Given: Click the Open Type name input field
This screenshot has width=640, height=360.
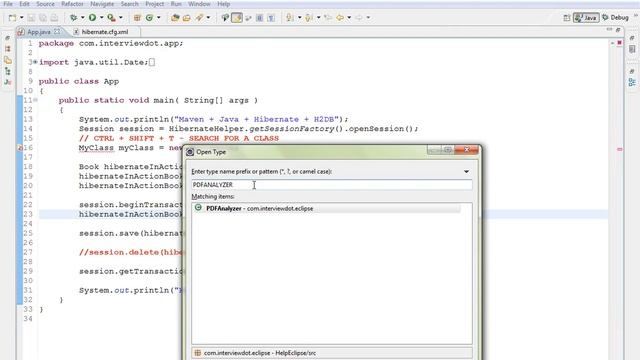Looking at the screenshot, I should [x=331, y=185].
